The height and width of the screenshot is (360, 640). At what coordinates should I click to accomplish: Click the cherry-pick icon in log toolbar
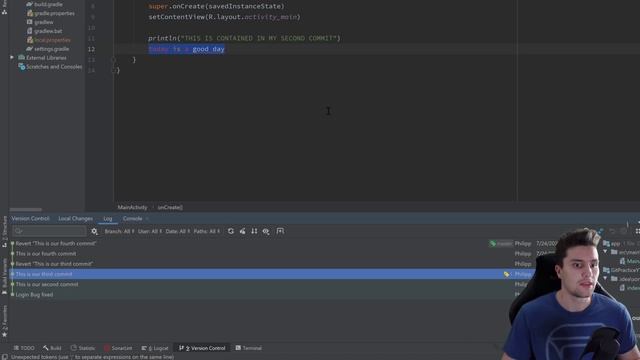[242, 231]
